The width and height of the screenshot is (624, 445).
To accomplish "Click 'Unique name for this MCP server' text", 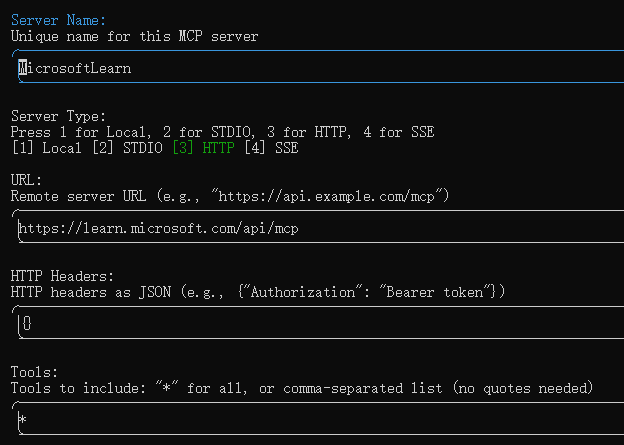I will [x=134, y=36].
